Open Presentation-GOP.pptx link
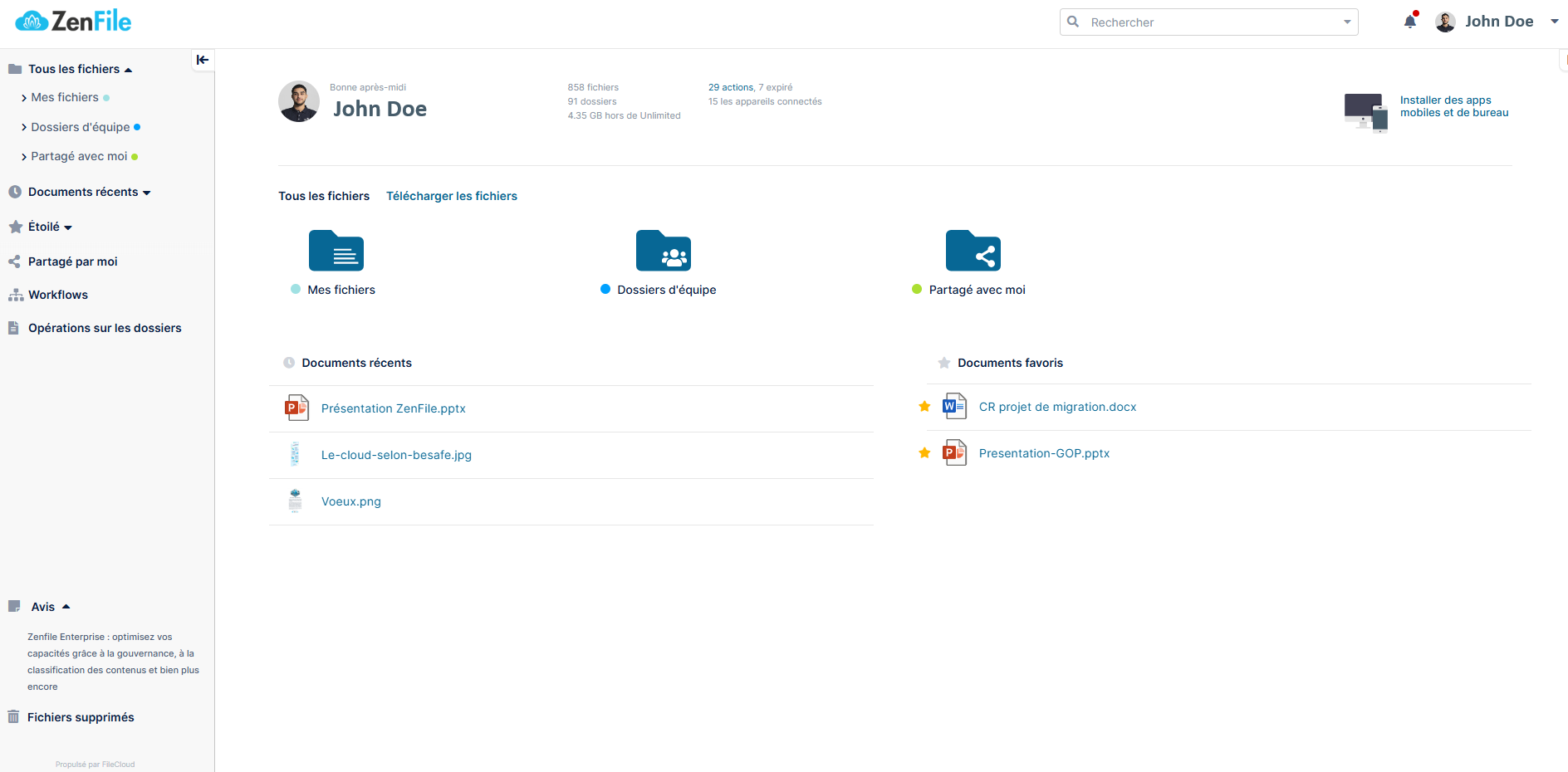This screenshot has height=772, width=1568. point(1044,453)
